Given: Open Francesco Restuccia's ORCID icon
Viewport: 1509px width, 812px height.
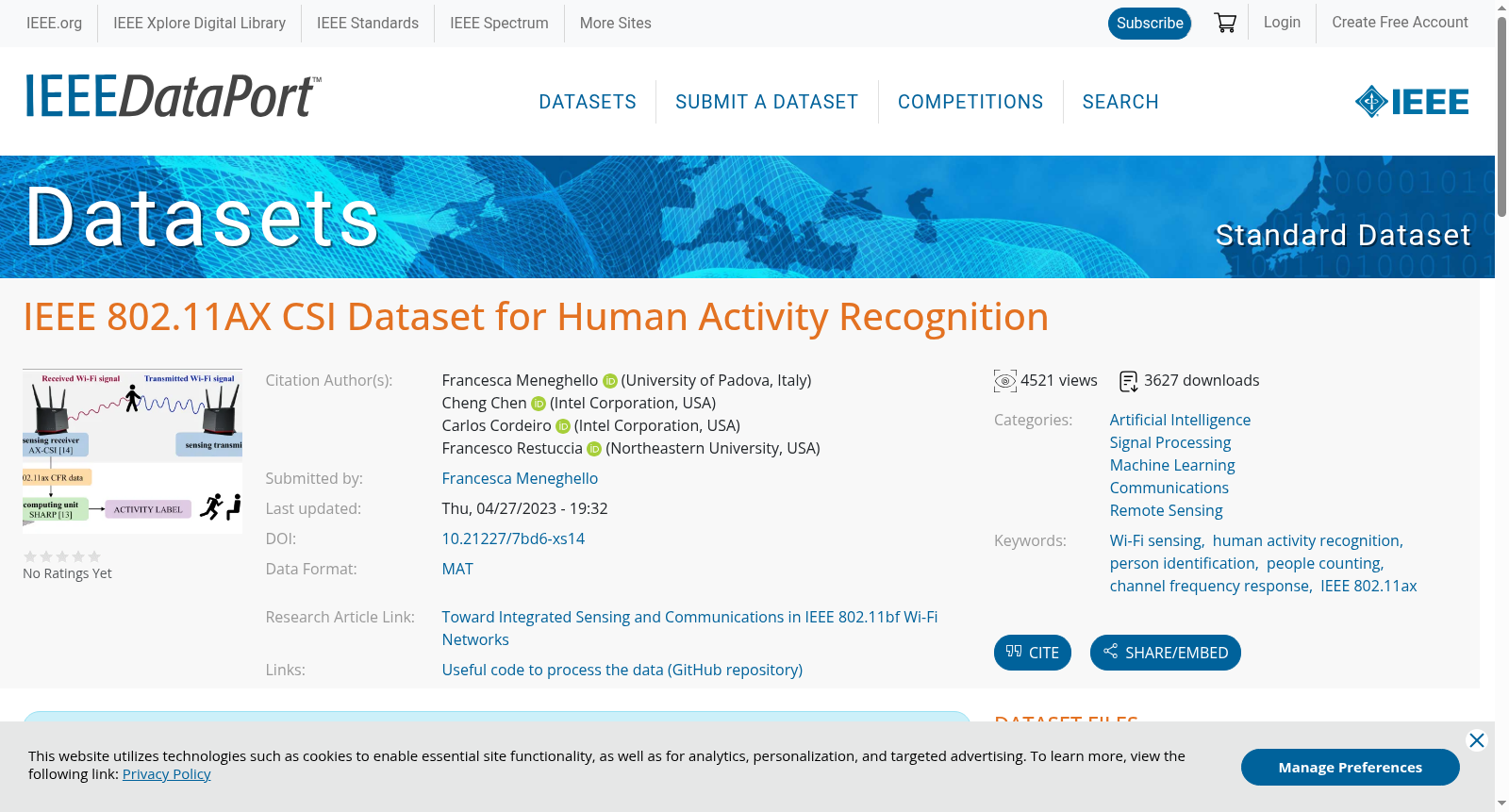Looking at the screenshot, I should pos(594,449).
